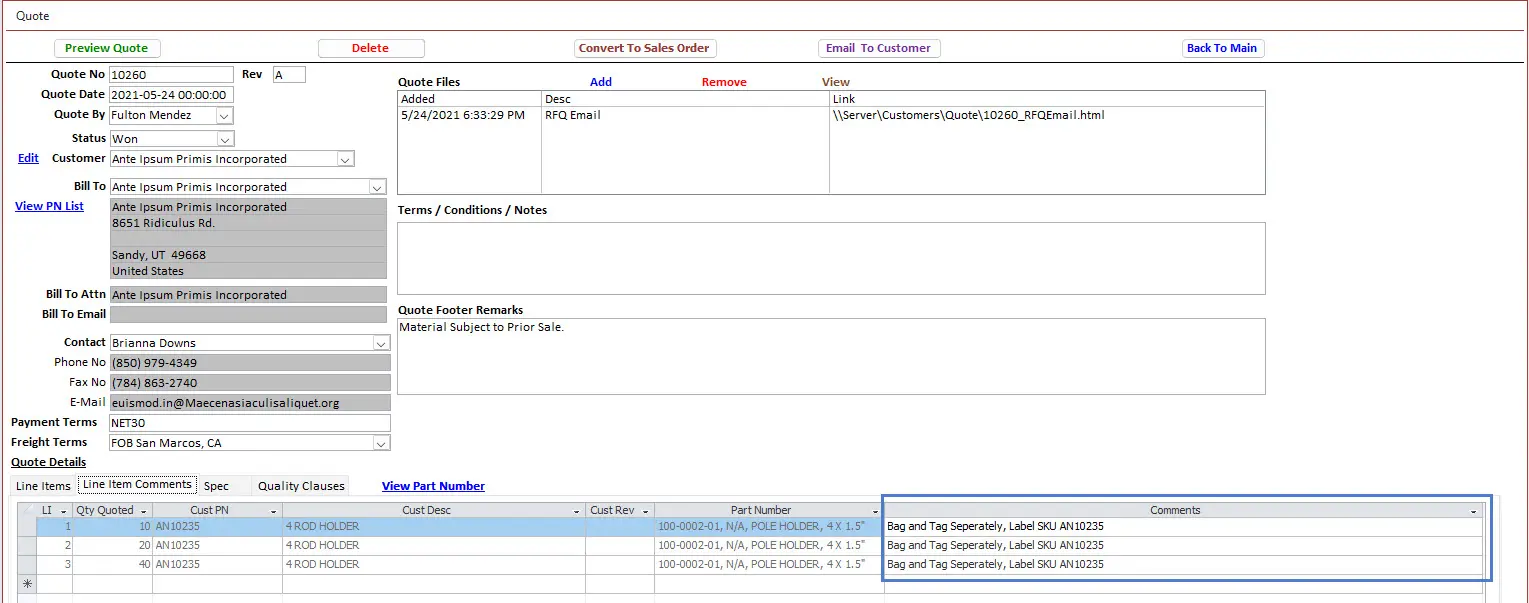Open the View Part Number link

click(x=433, y=486)
